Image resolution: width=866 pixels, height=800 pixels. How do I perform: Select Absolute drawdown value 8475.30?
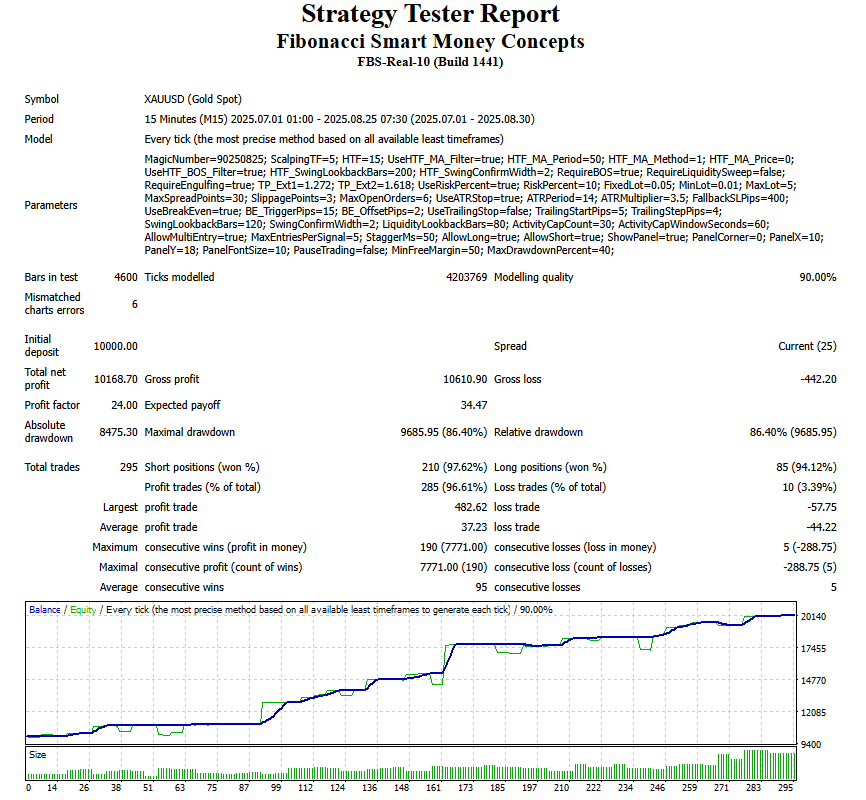[x=118, y=432]
